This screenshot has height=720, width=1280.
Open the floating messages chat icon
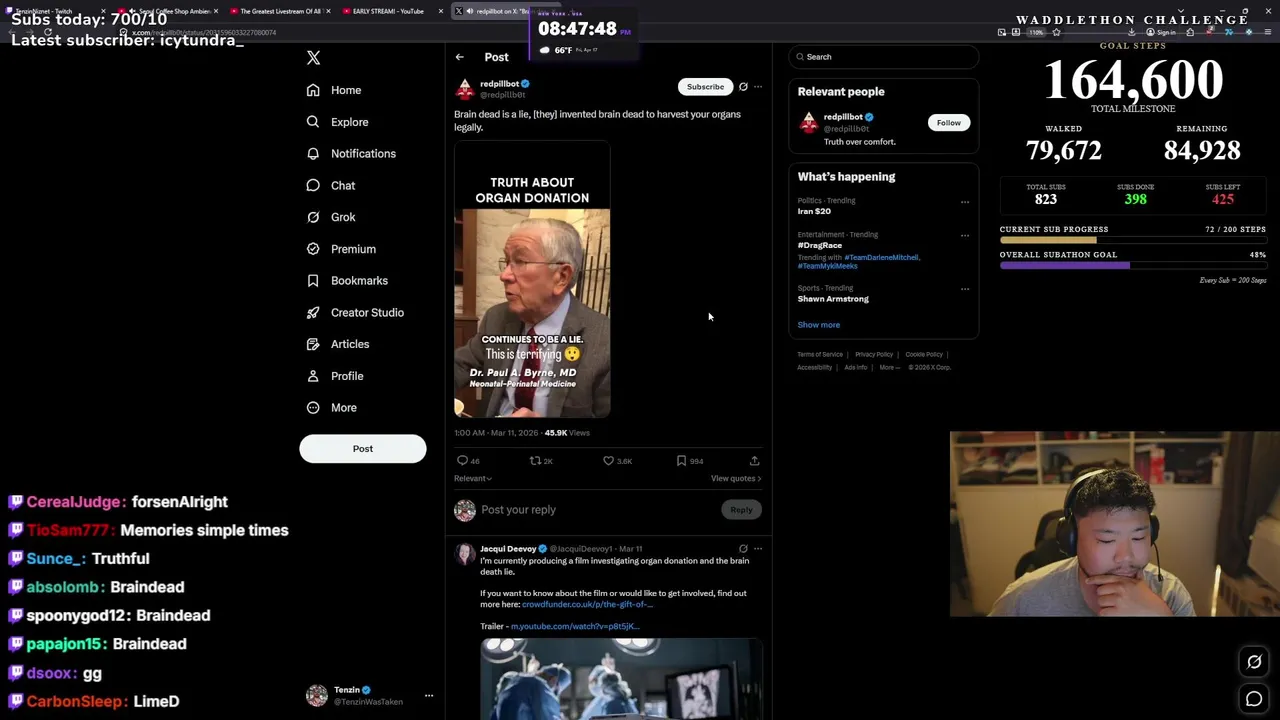(x=1254, y=699)
